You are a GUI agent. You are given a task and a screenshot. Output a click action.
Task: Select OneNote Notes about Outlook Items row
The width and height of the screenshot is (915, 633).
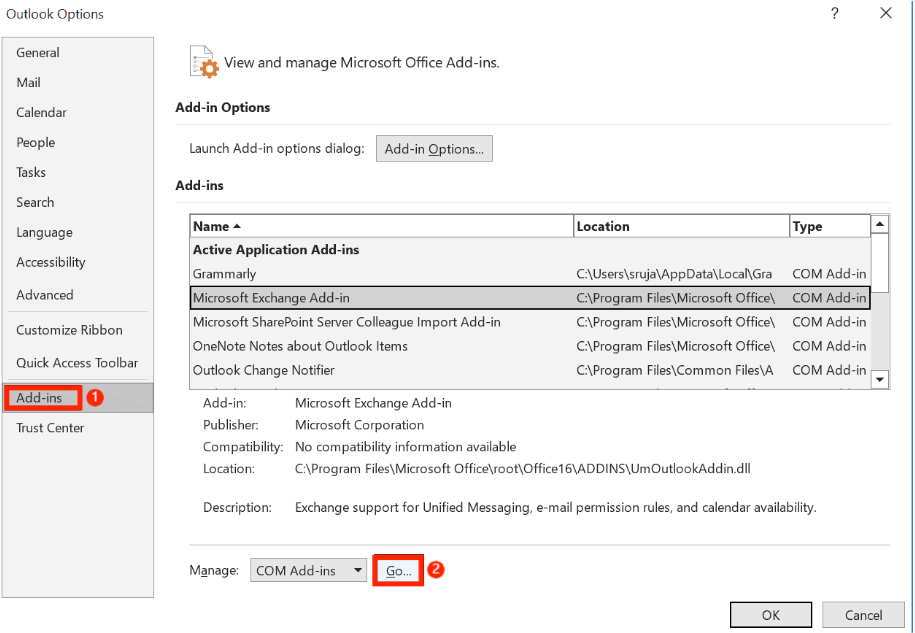[x=530, y=346]
